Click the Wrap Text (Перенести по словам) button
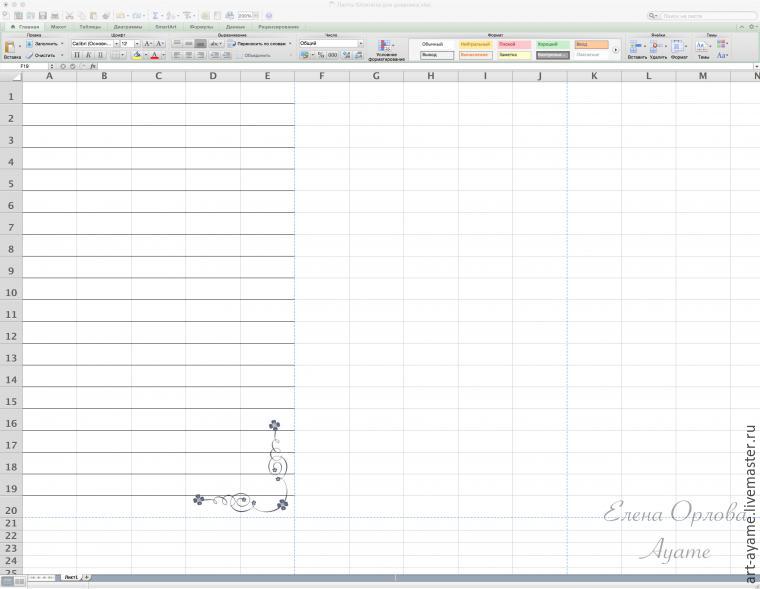The width and height of the screenshot is (760, 589). click(262, 44)
